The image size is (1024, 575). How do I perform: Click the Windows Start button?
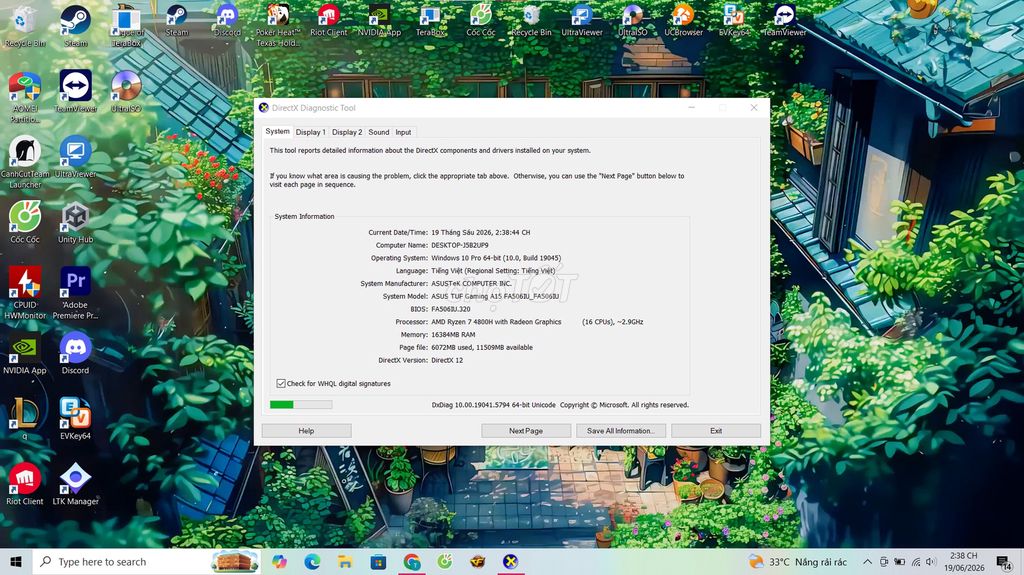tap(16, 561)
